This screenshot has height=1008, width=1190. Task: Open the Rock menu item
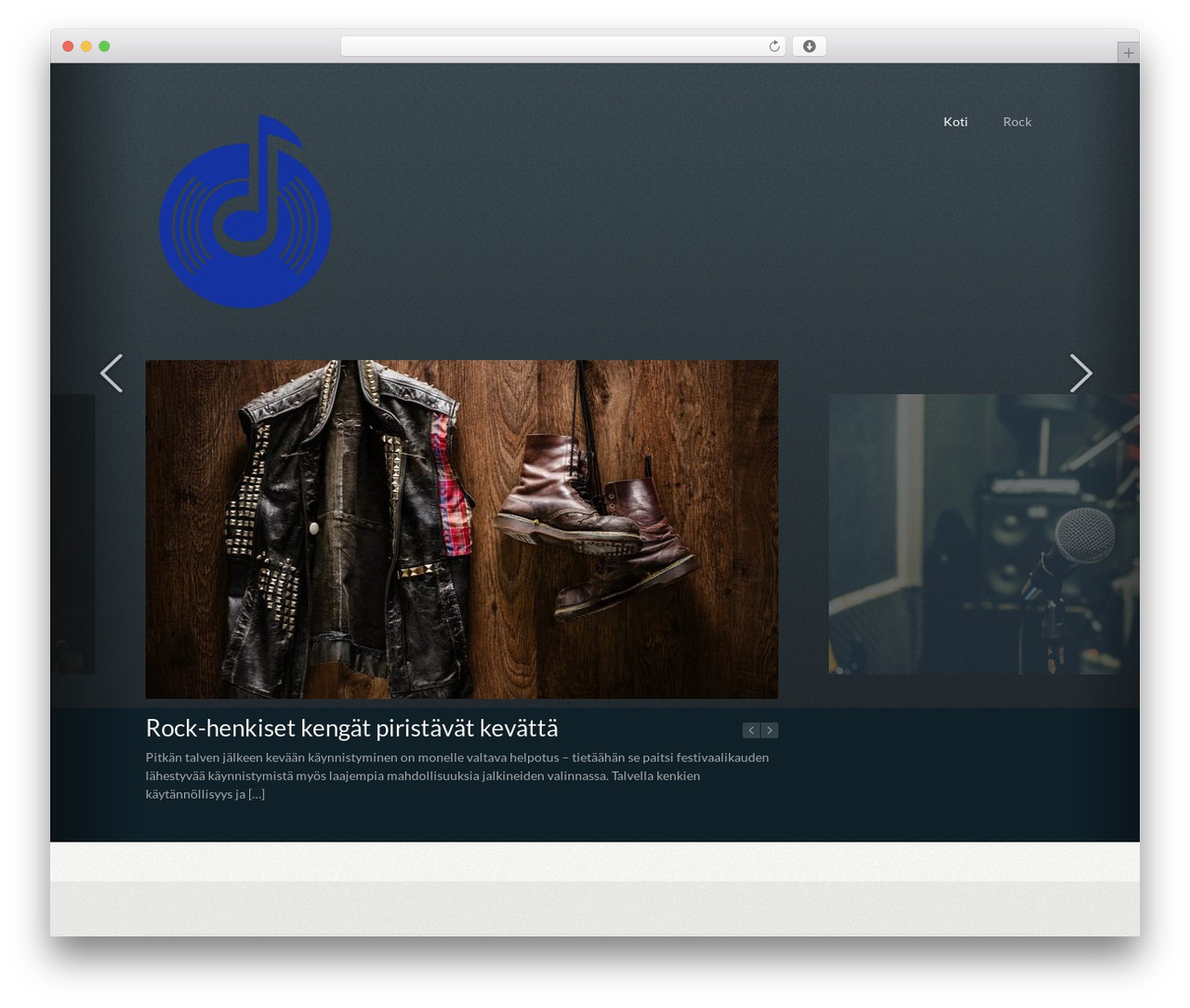tap(1017, 122)
